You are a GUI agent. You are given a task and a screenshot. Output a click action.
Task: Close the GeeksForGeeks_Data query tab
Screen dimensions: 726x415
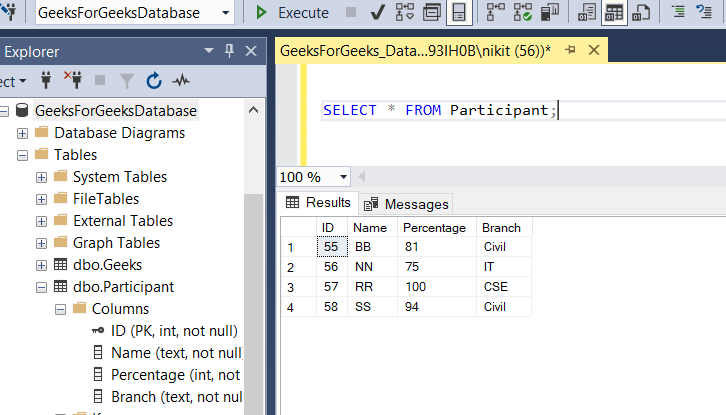[x=594, y=50]
